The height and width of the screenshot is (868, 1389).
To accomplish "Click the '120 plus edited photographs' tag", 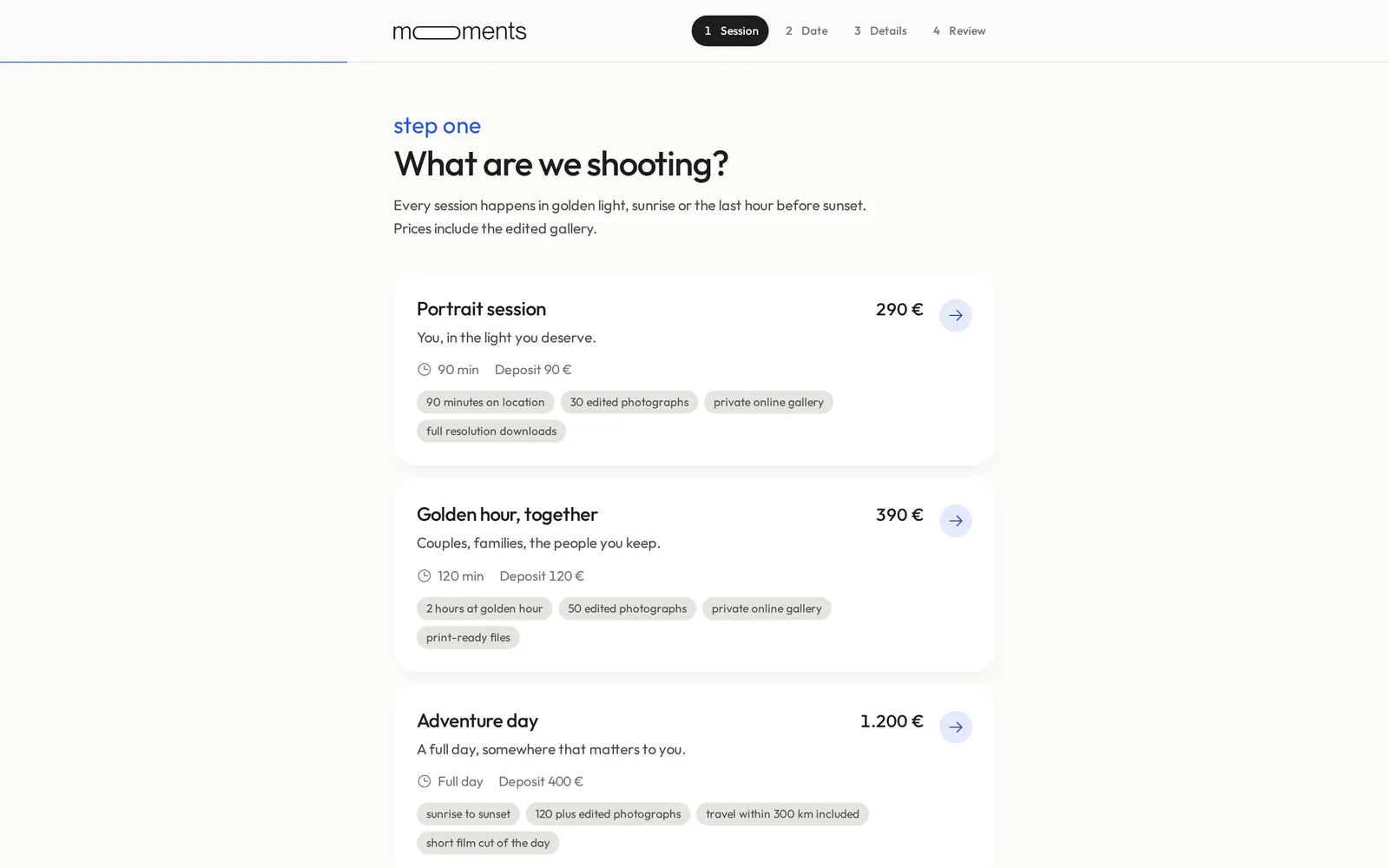I will coord(608,814).
